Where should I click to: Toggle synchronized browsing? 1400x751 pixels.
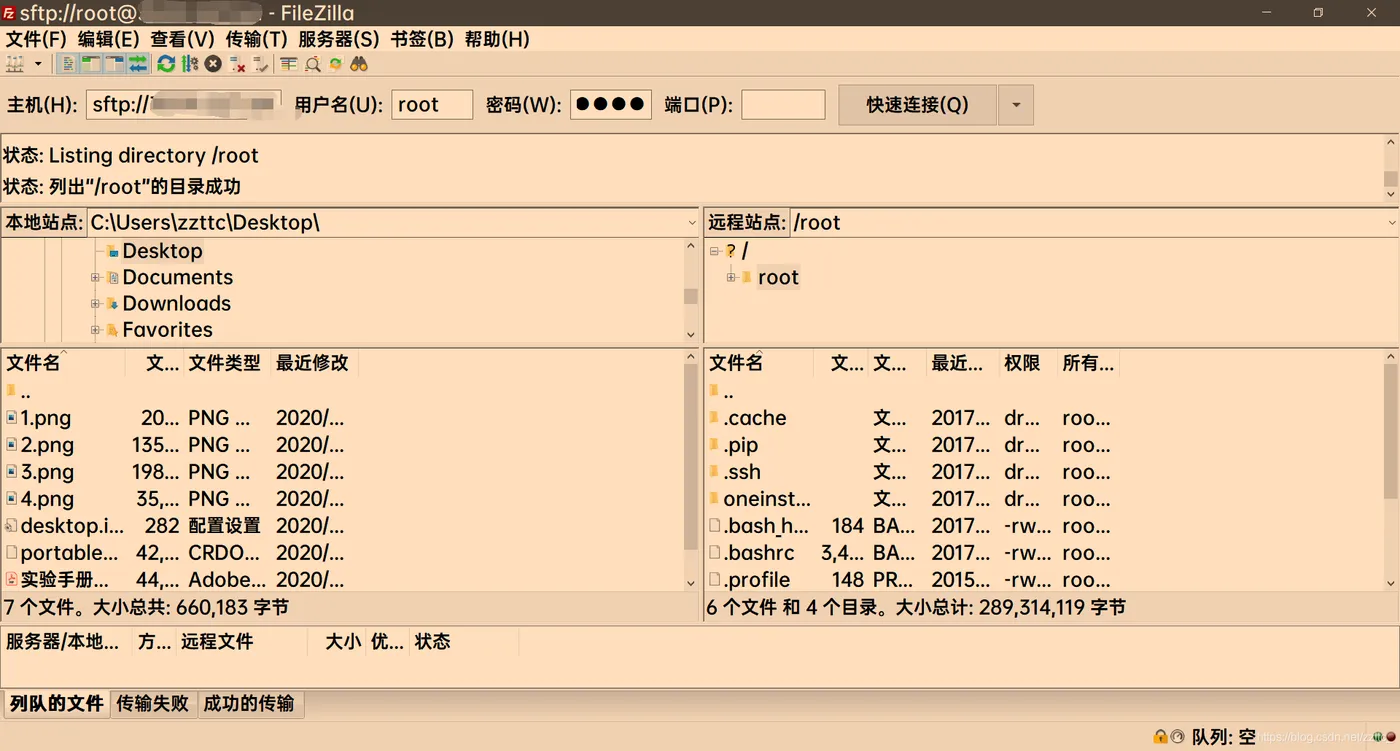point(336,64)
